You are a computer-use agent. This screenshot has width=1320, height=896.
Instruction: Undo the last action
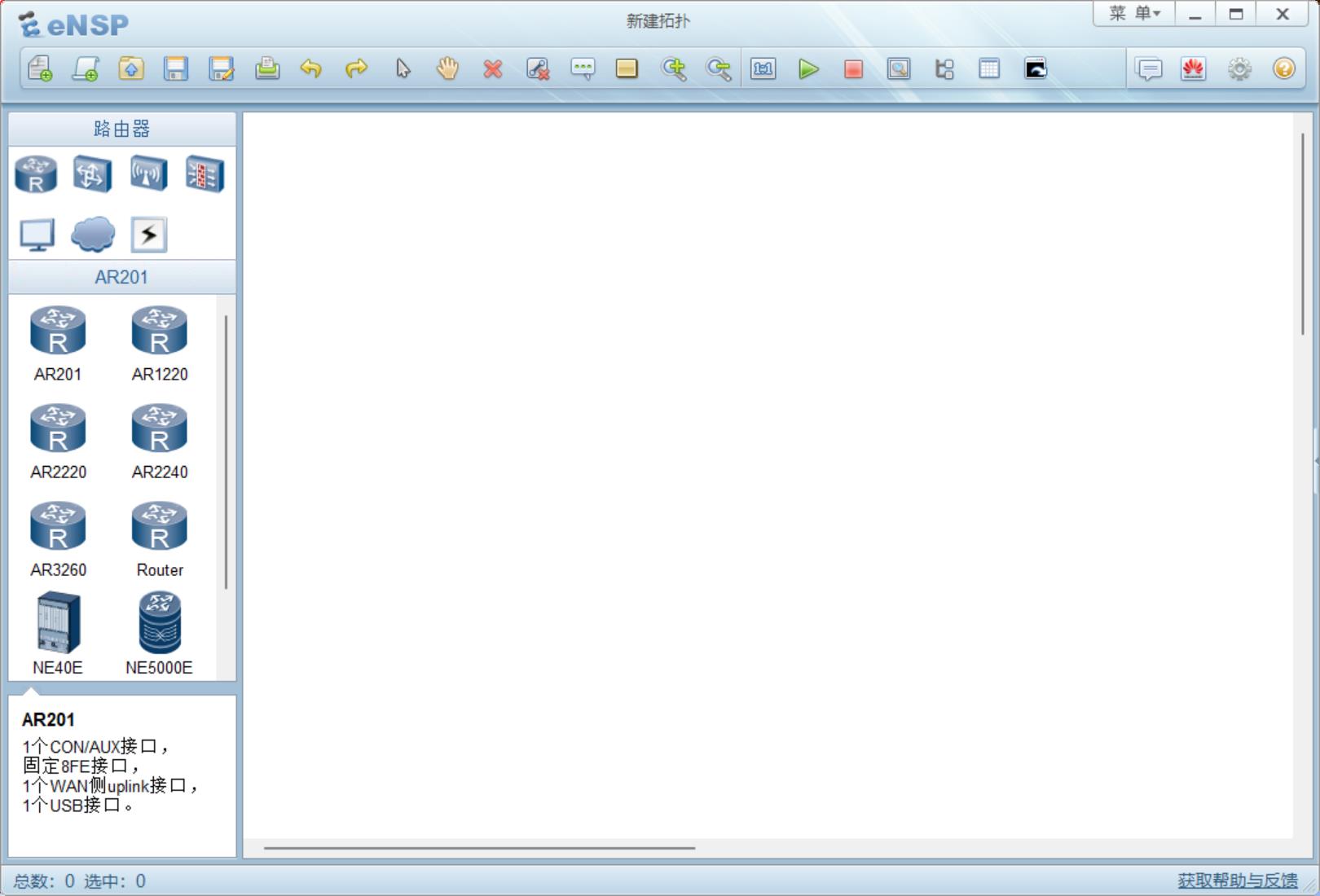[310, 68]
